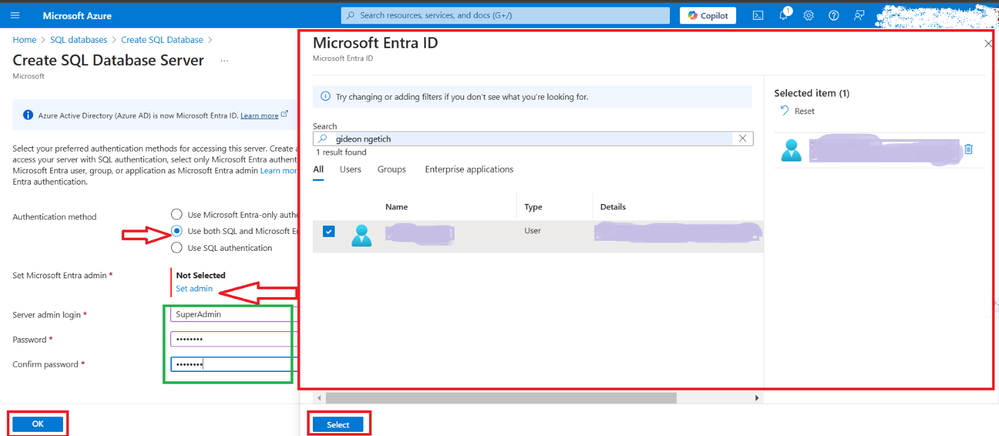Click the magnifier icon in Entra search box
The image size is (999, 436).
[x=323, y=138]
